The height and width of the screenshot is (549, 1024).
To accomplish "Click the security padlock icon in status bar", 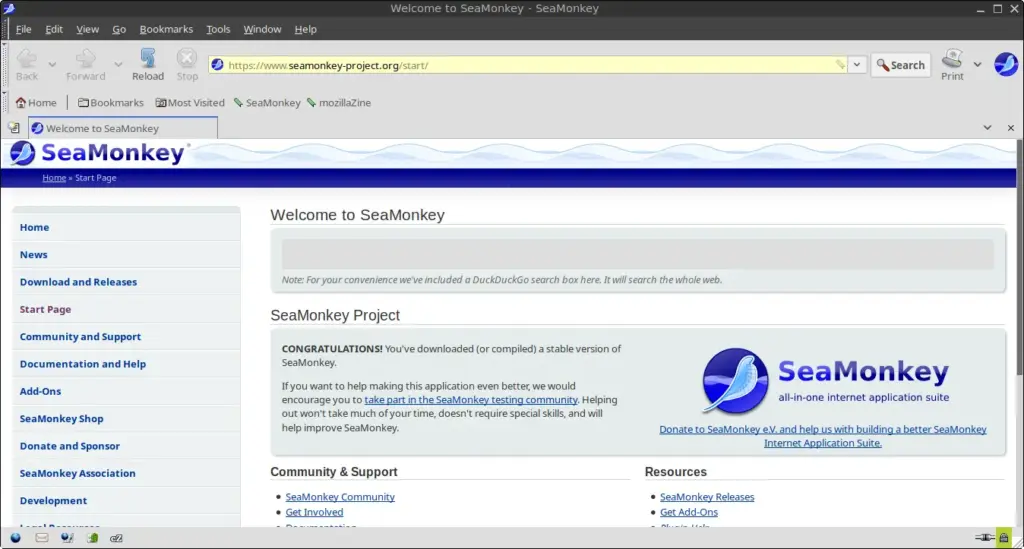I will (1004, 538).
